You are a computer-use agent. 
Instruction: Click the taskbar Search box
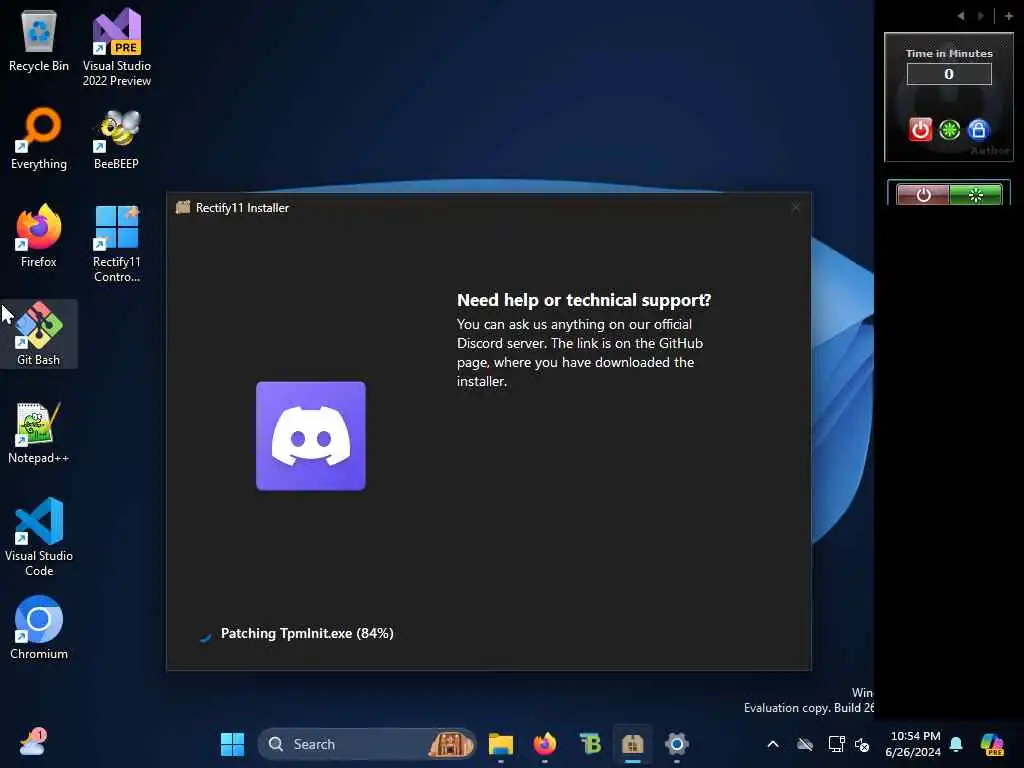[367, 744]
